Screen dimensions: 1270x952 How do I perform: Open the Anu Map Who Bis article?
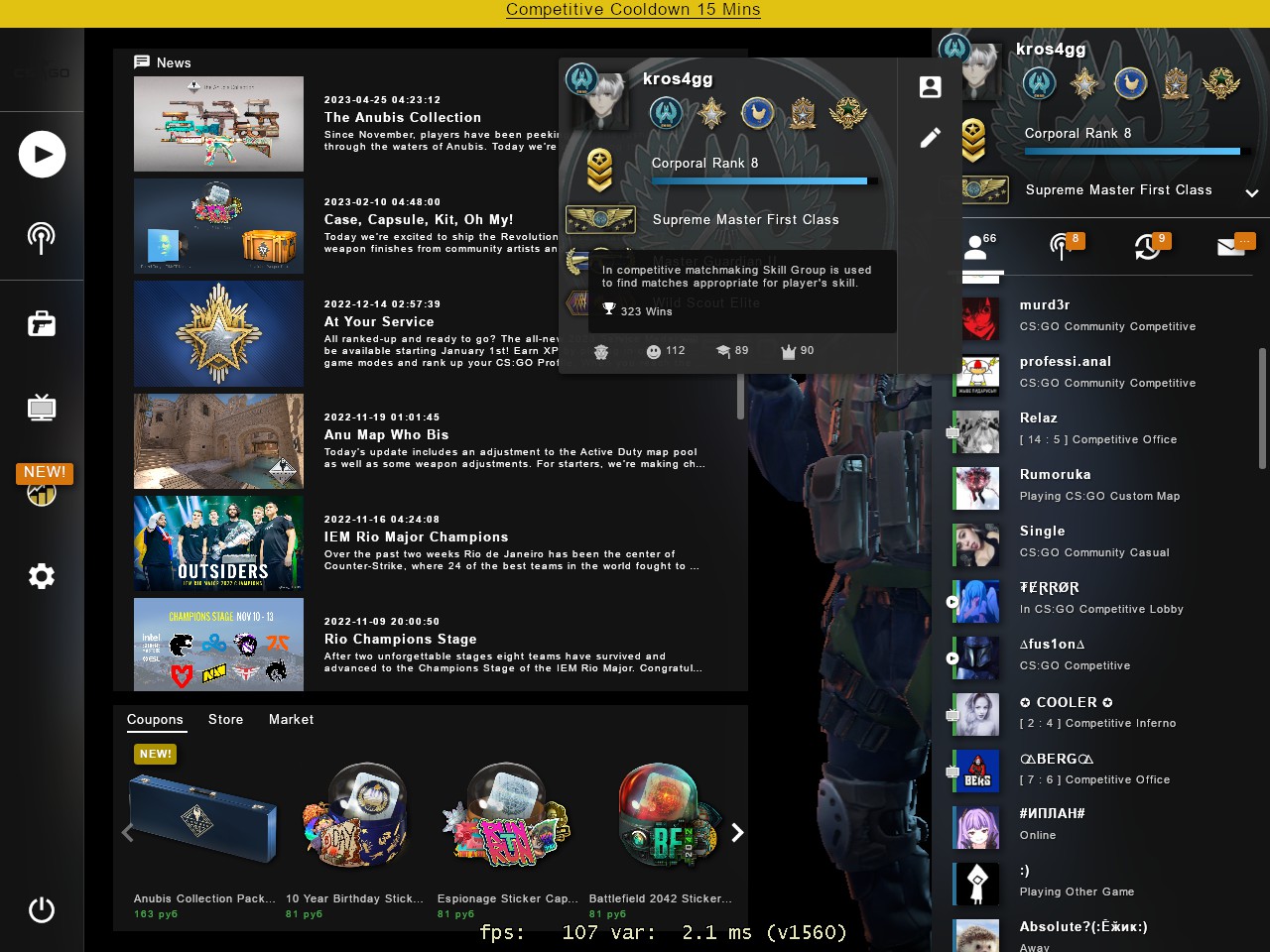point(386,434)
